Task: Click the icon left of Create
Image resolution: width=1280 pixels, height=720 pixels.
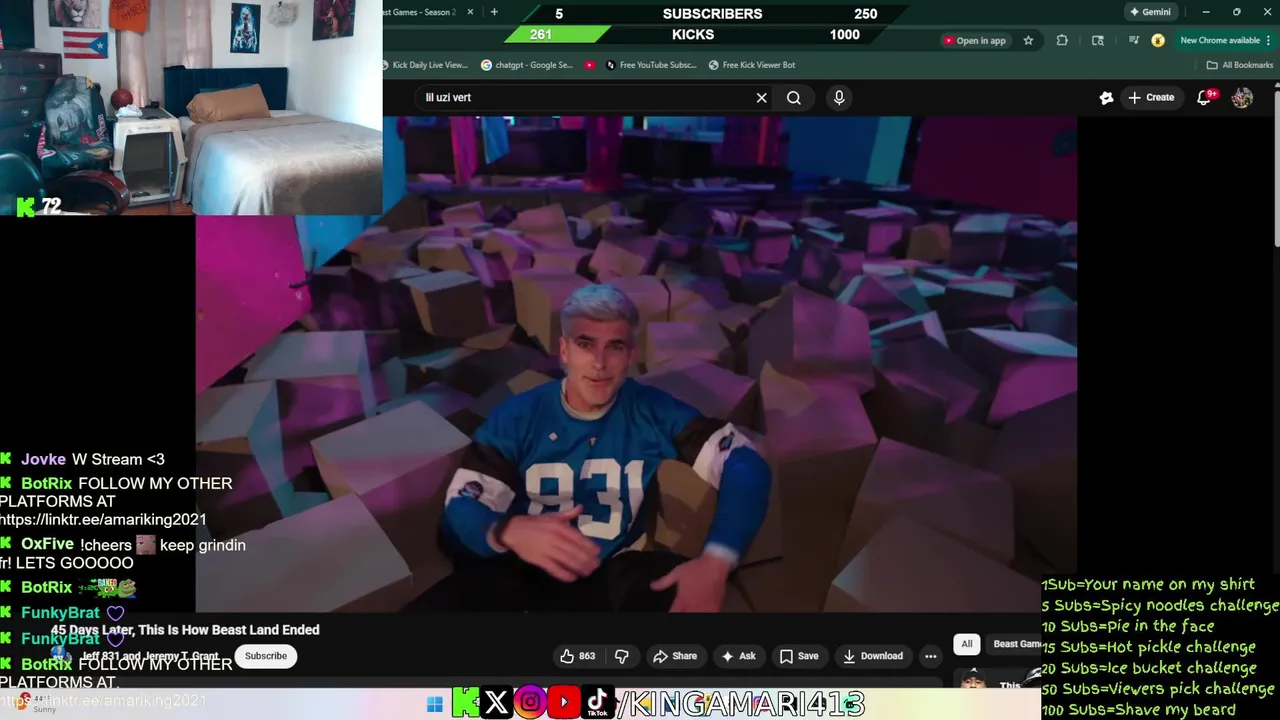Action: click(x=1106, y=98)
